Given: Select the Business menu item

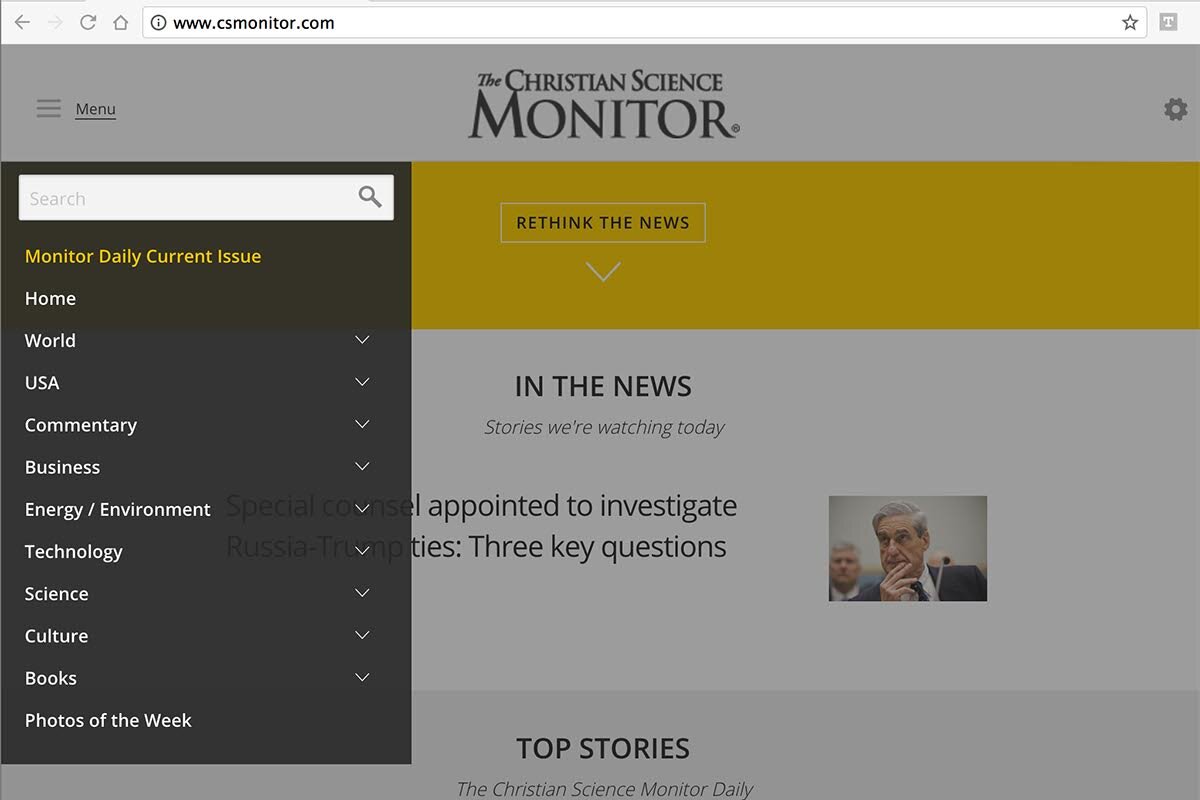Looking at the screenshot, I should (62, 467).
